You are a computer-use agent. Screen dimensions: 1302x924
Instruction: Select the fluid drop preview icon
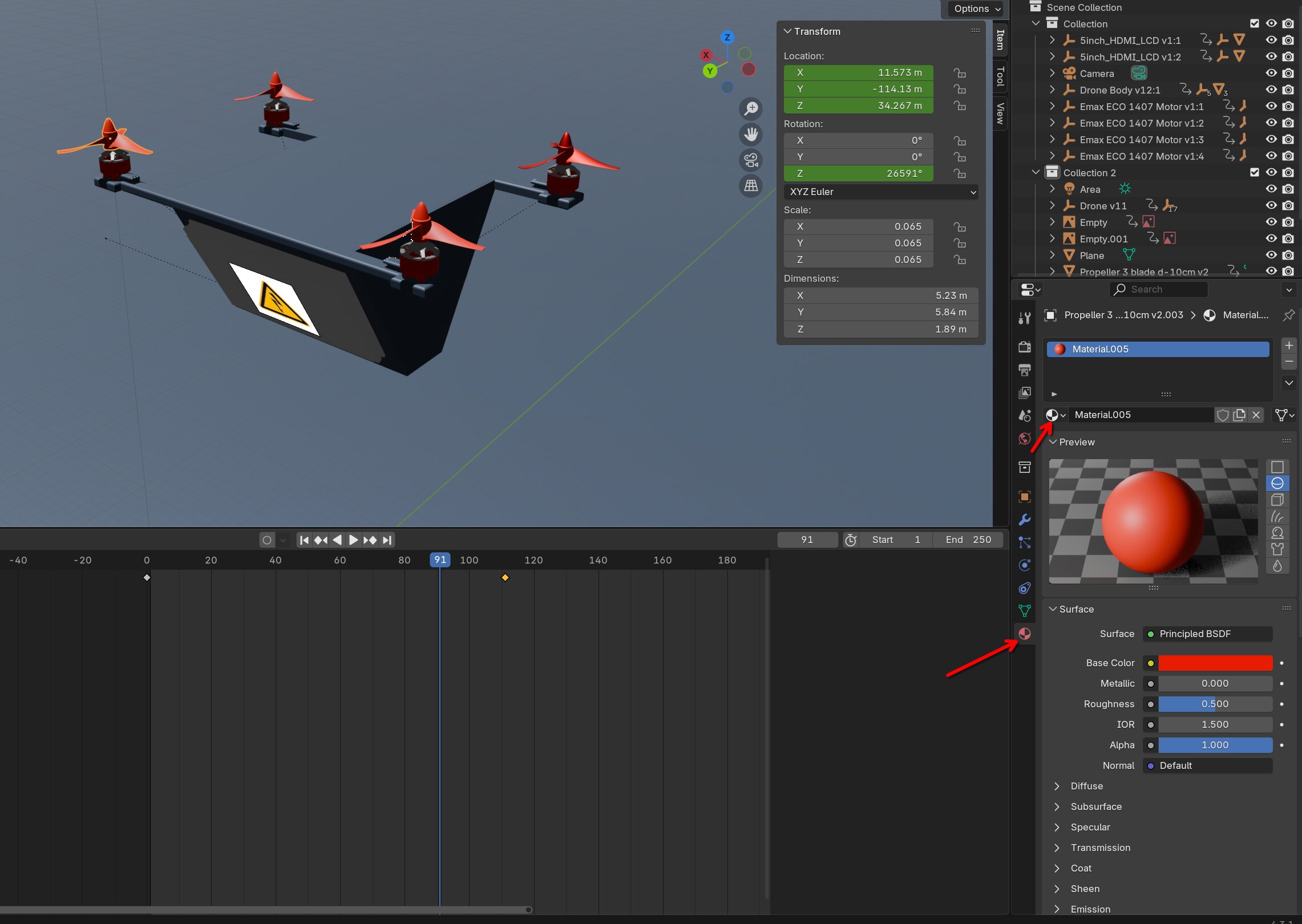pyautogui.click(x=1277, y=566)
